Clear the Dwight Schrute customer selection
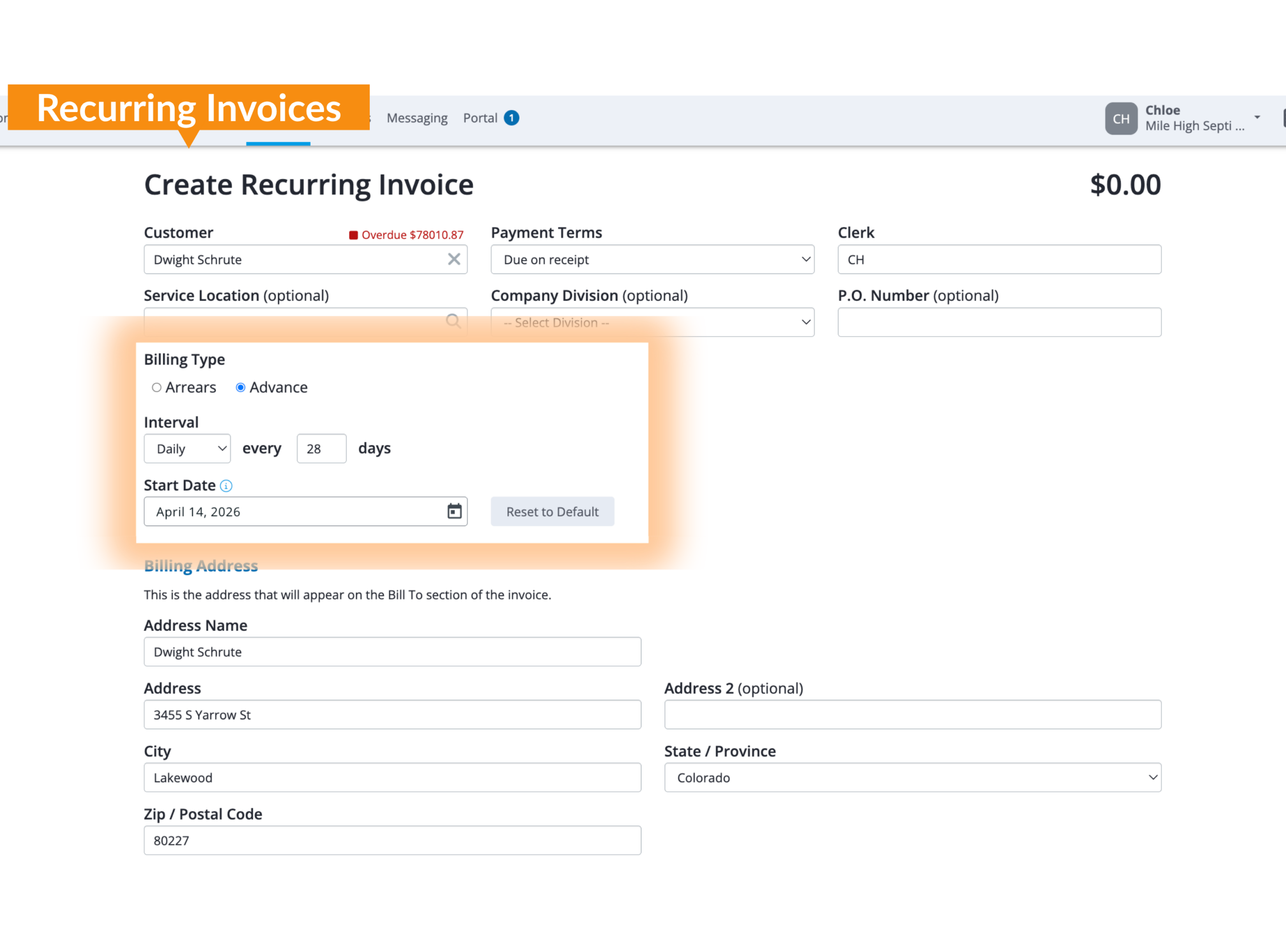The height and width of the screenshot is (952, 1286). (454, 259)
